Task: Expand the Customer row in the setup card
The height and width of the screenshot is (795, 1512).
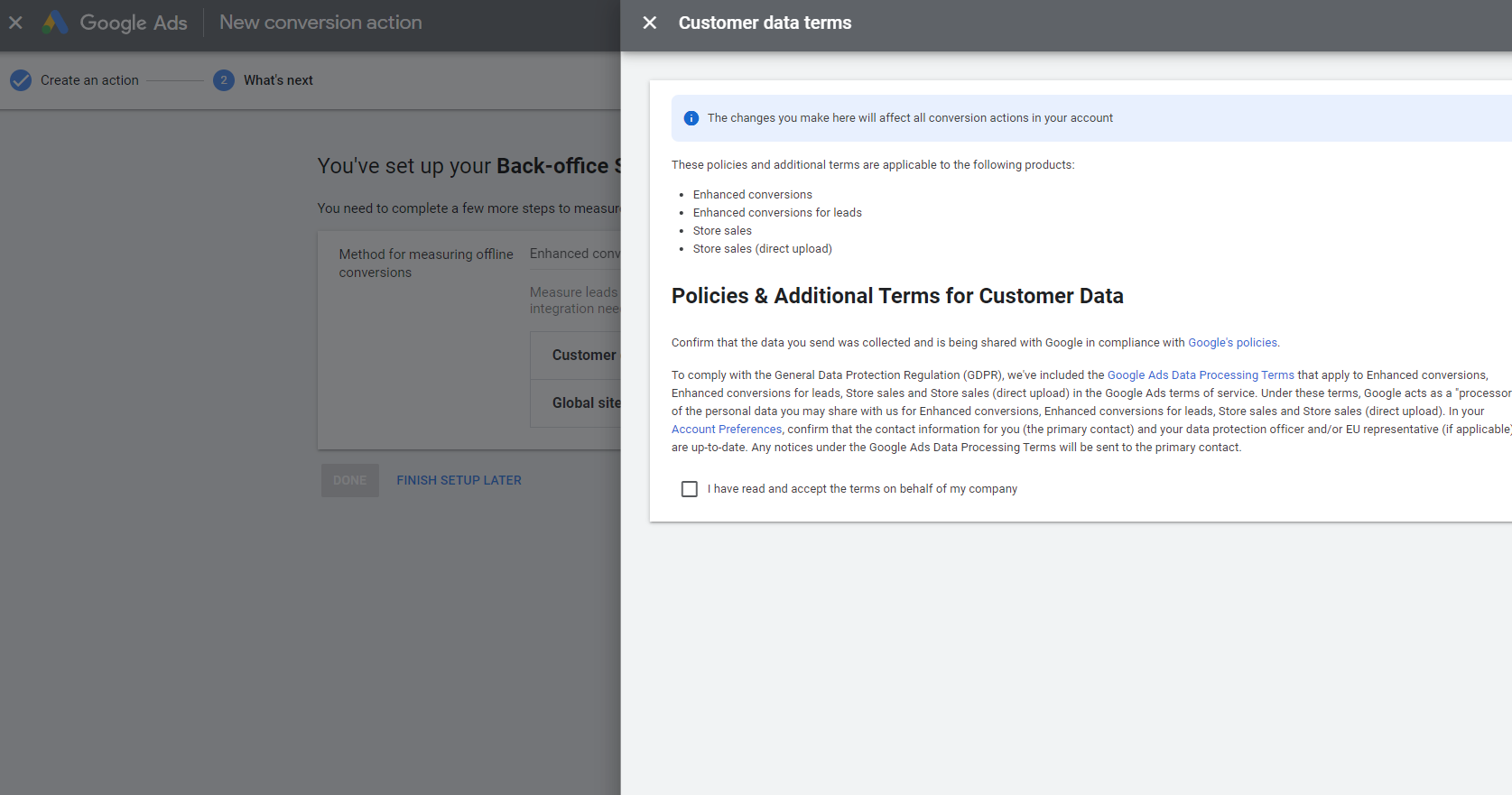Action: 584,356
